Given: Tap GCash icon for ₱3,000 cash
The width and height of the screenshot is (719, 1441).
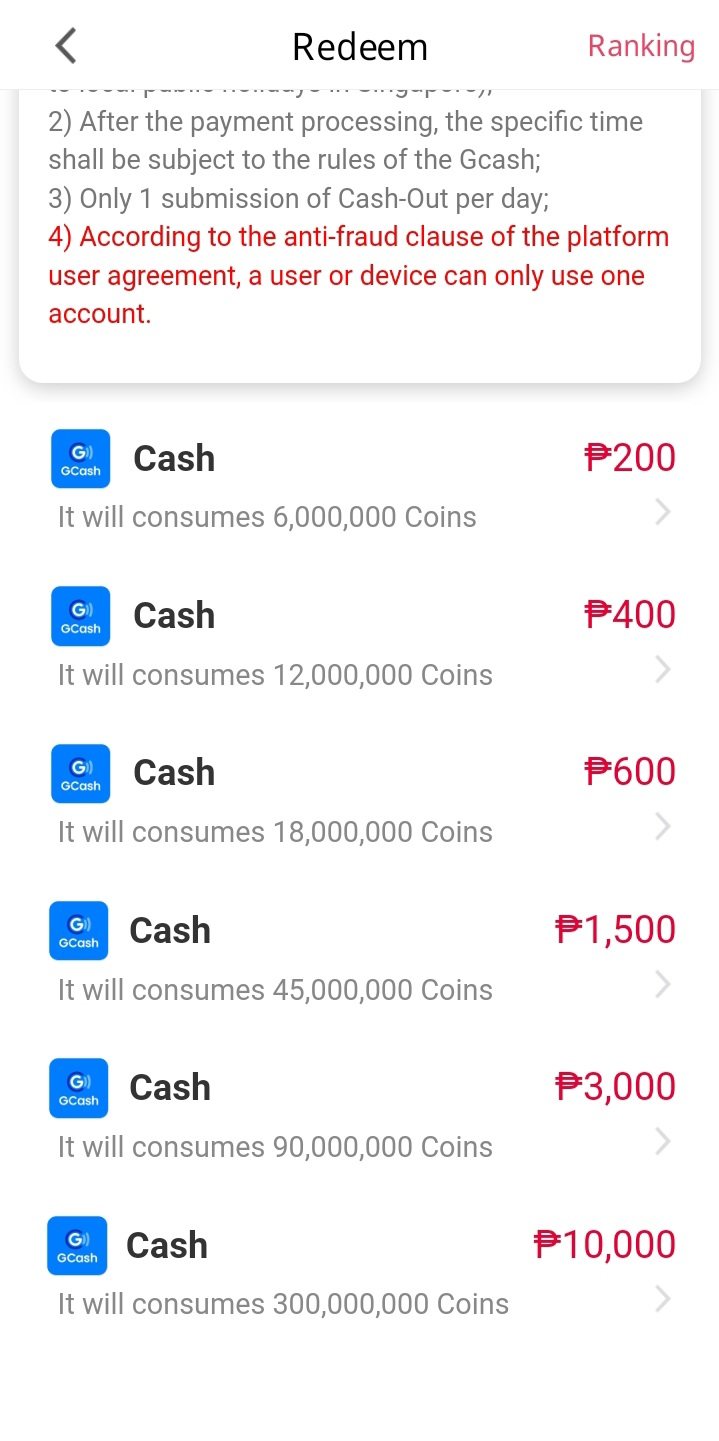Looking at the screenshot, I should 78,1088.
